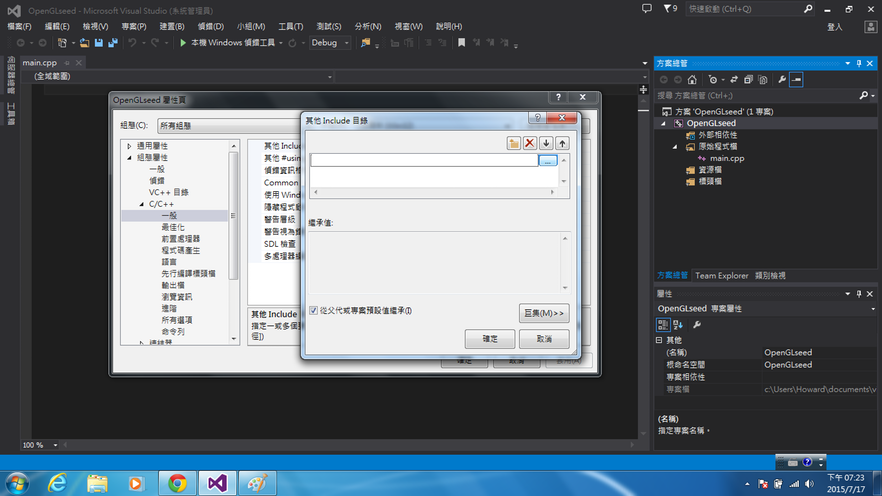Click property pages wrench icon in Properties panel
The height and width of the screenshot is (496, 882).
[x=697, y=324]
